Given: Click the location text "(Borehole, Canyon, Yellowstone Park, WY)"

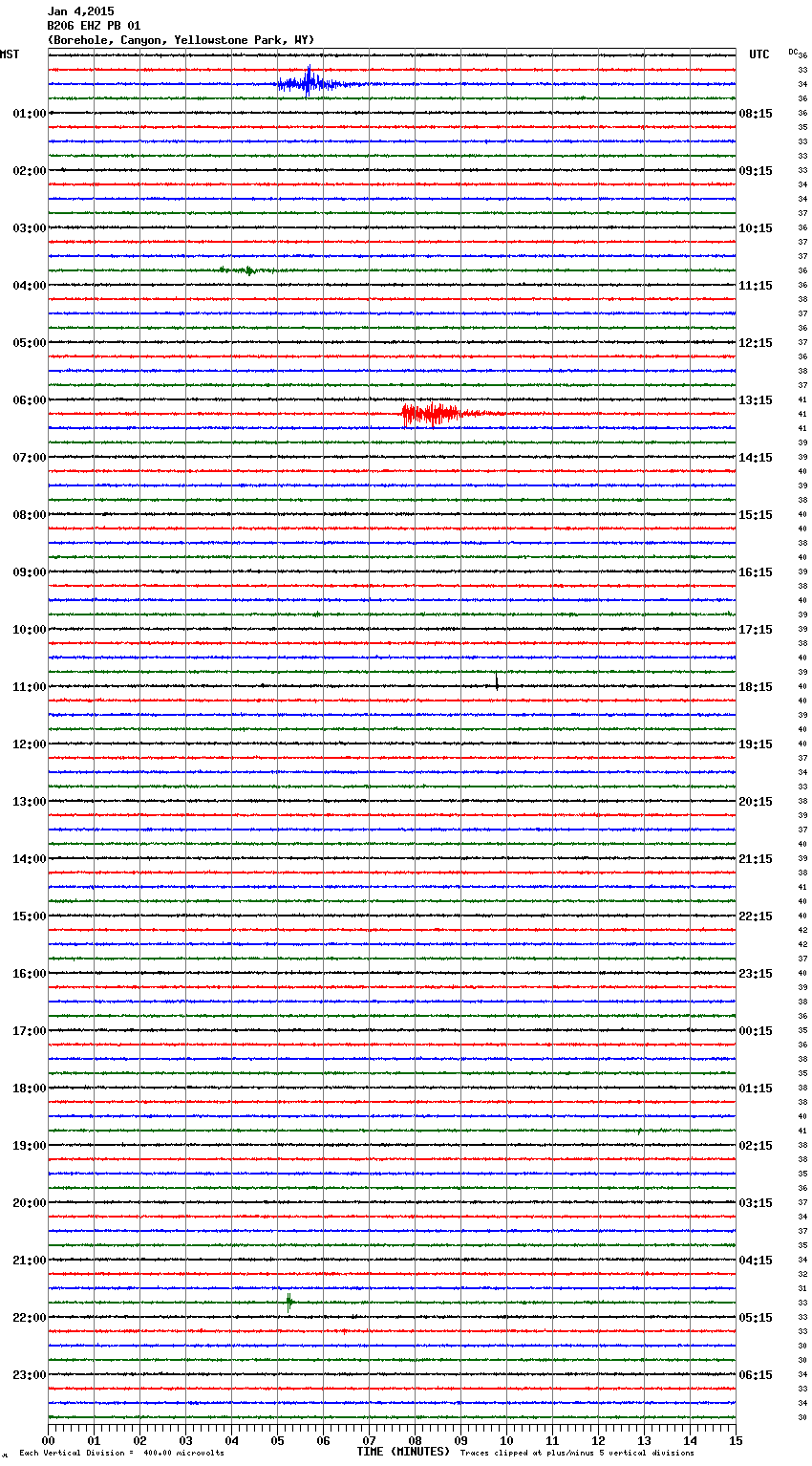Looking at the screenshot, I should pyautogui.click(x=181, y=40).
